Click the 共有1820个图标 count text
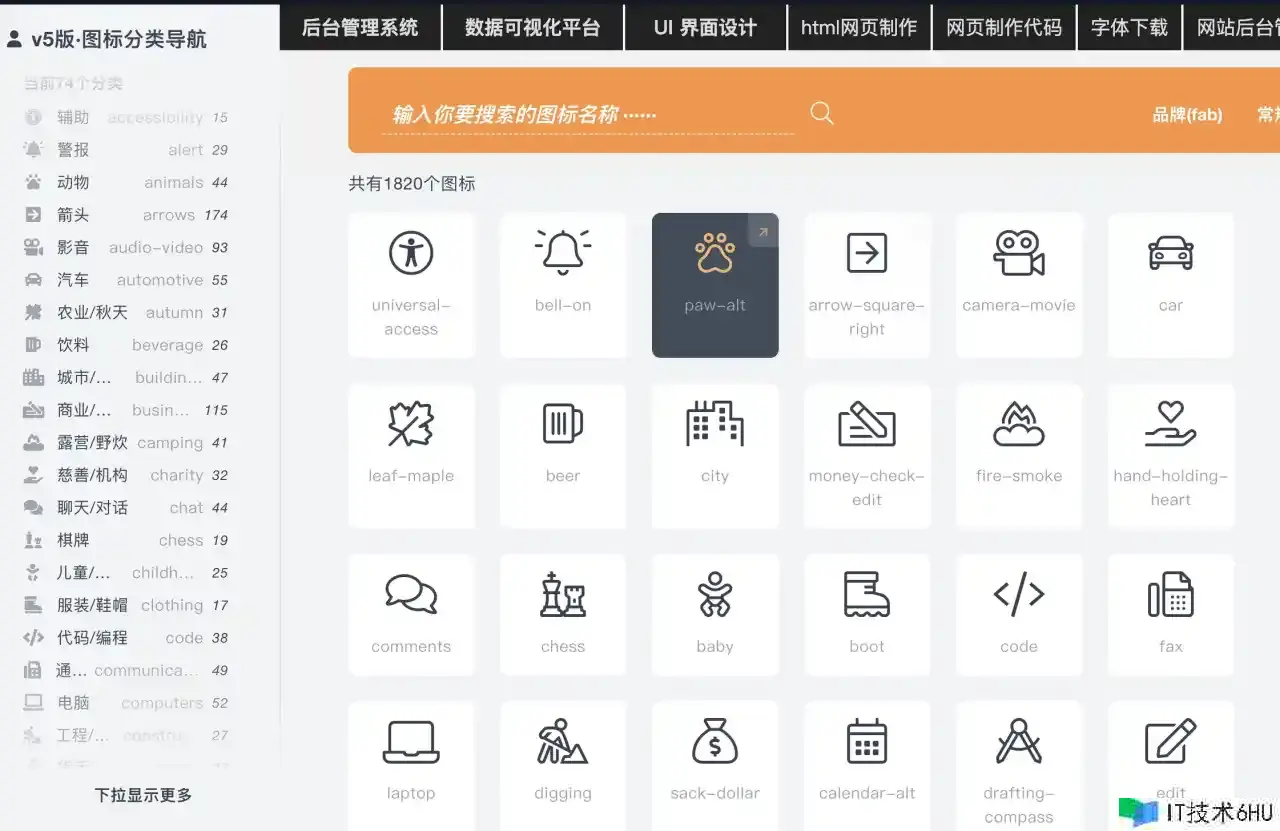Viewport: 1280px width, 831px height. tap(412, 184)
